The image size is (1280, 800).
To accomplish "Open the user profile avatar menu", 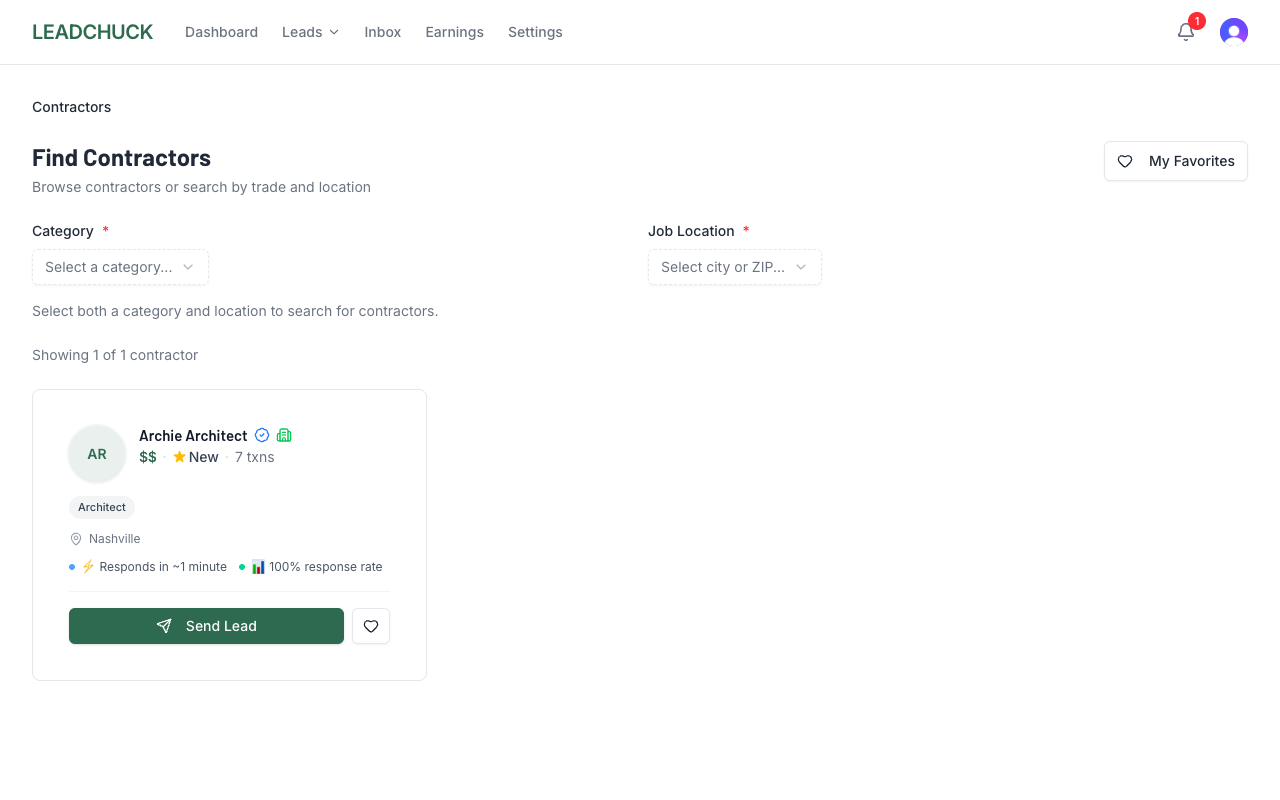I will tap(1234, 32).
